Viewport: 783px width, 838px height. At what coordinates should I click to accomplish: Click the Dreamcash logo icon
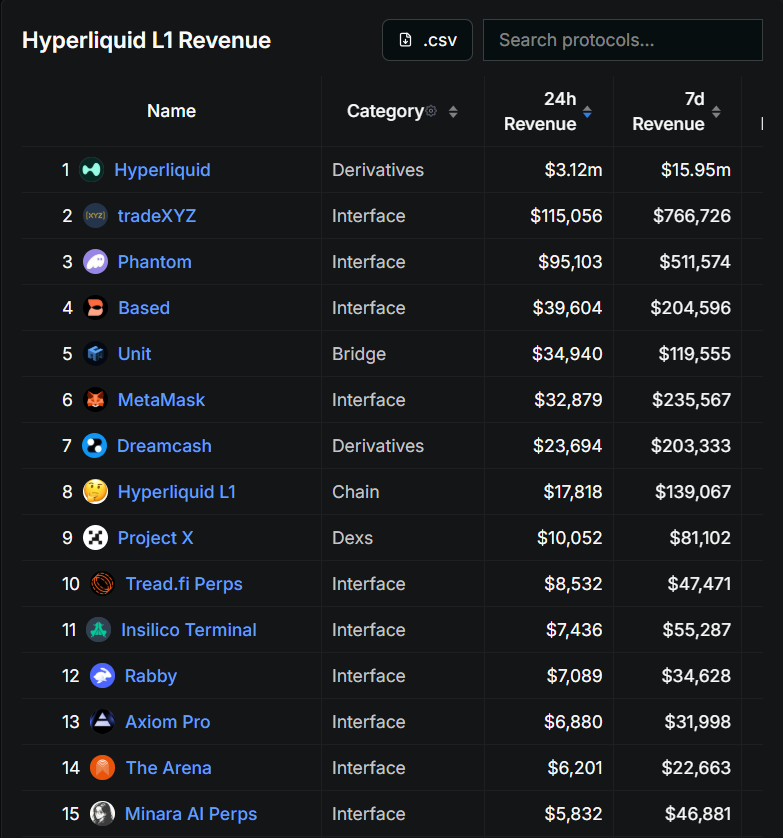[94, 446]
